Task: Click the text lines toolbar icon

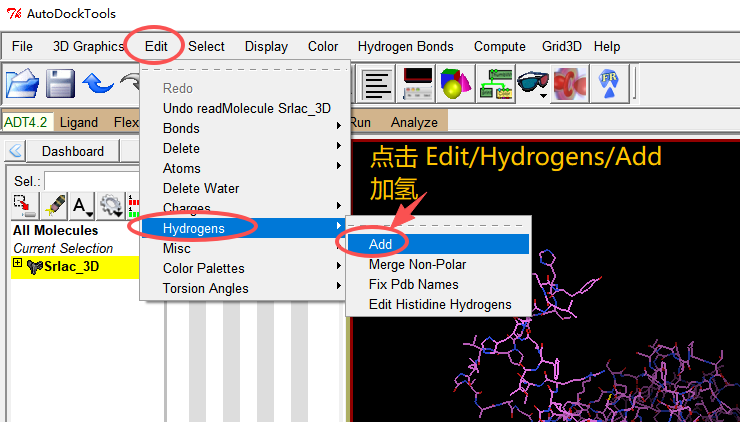Action: (x=377, y=84)
